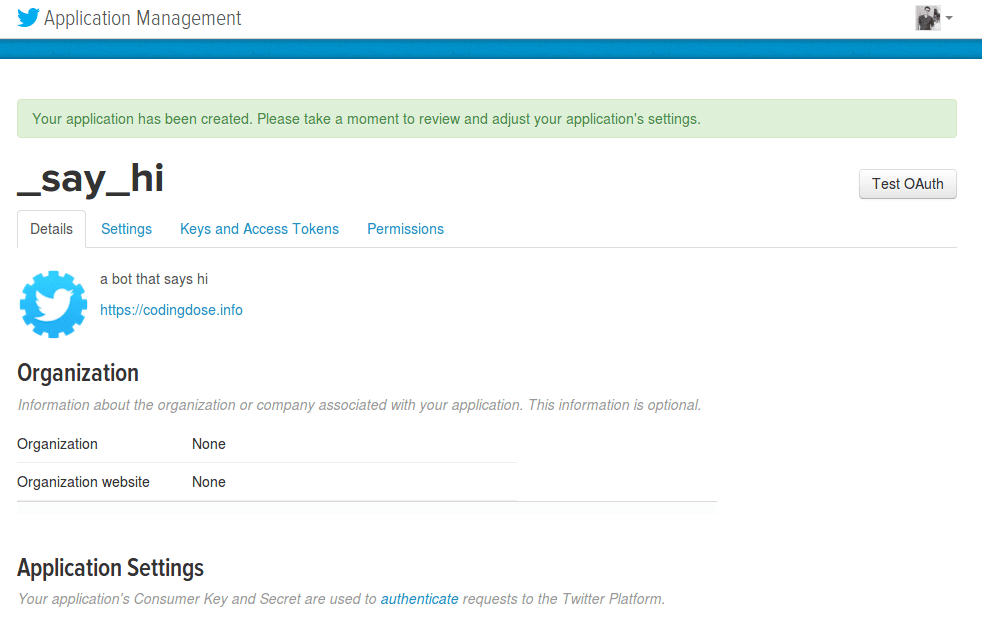
Task: Select the Organization website None value
Action: point(208,482)
